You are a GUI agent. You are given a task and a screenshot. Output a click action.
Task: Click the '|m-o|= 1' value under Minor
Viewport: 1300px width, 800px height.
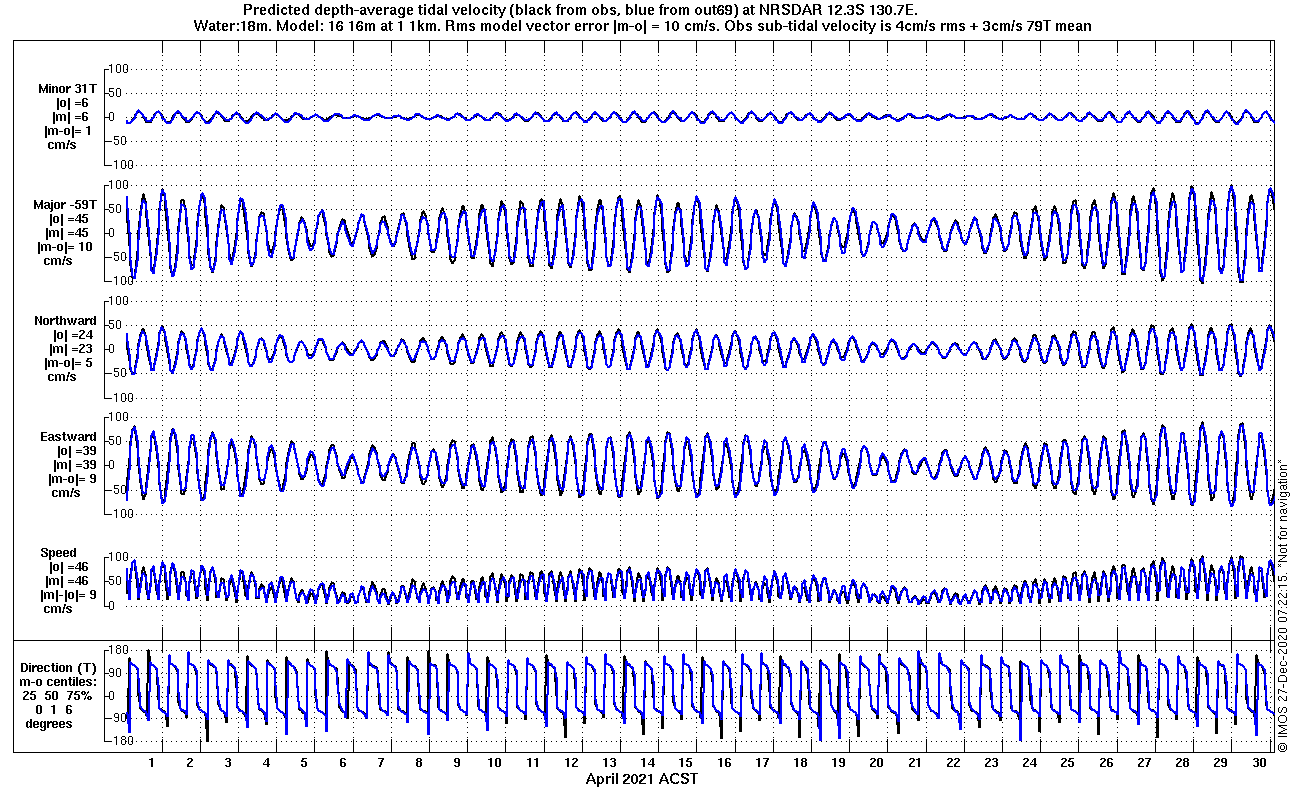point(69,131)
